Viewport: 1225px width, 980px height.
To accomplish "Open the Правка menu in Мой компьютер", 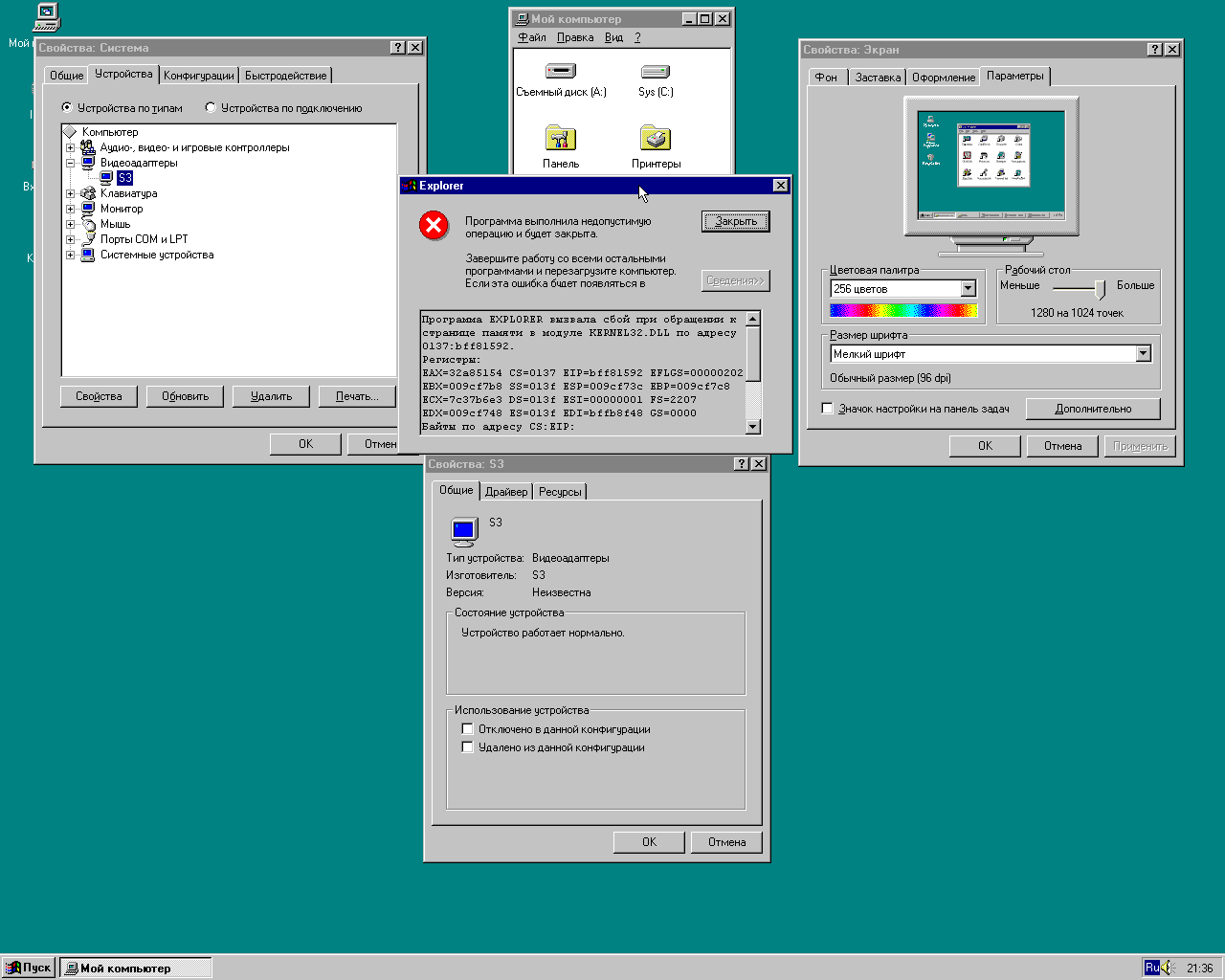I will coord(575,37).
